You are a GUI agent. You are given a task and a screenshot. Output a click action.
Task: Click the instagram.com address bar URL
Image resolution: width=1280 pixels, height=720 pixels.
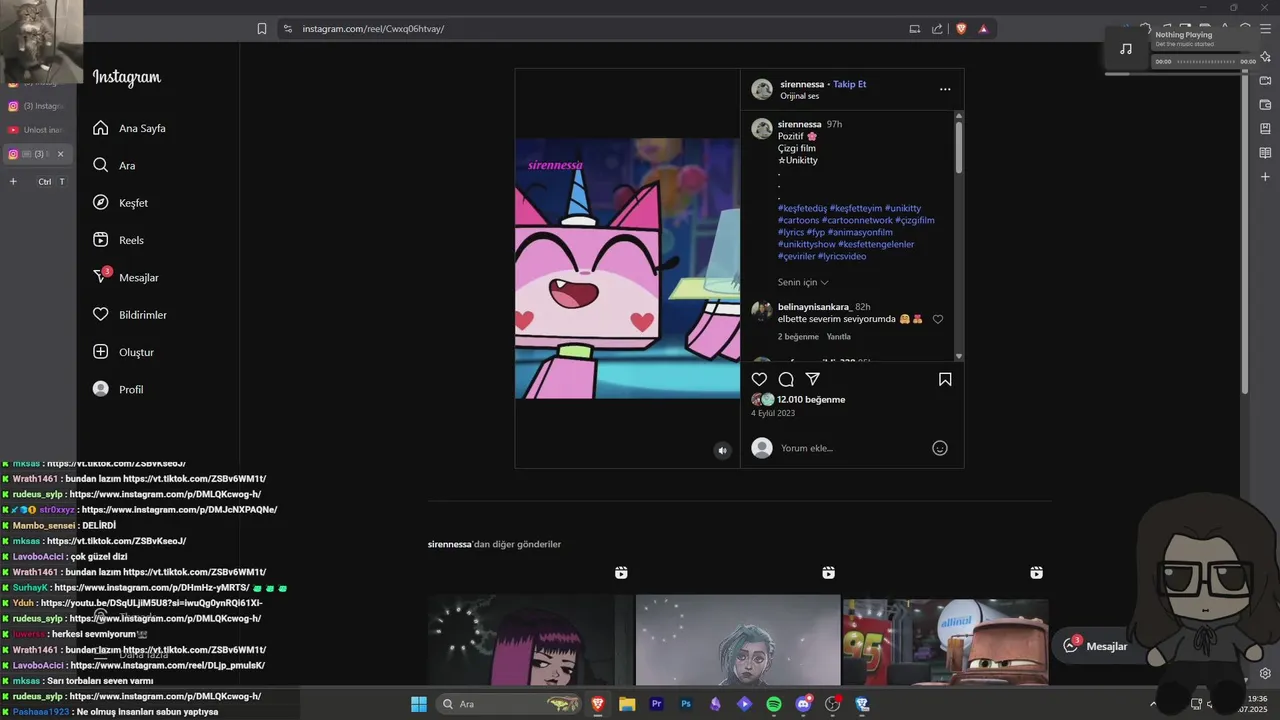coord(373,29)
